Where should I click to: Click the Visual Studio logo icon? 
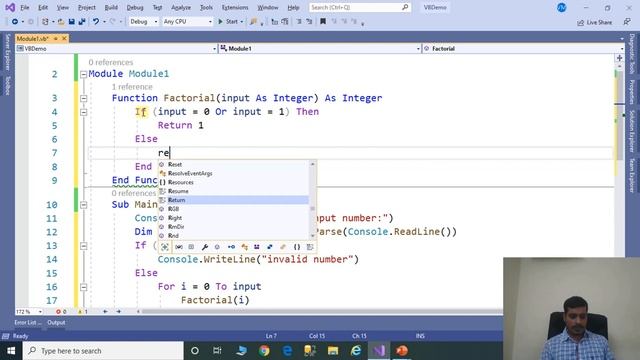[x=10, y=7]
